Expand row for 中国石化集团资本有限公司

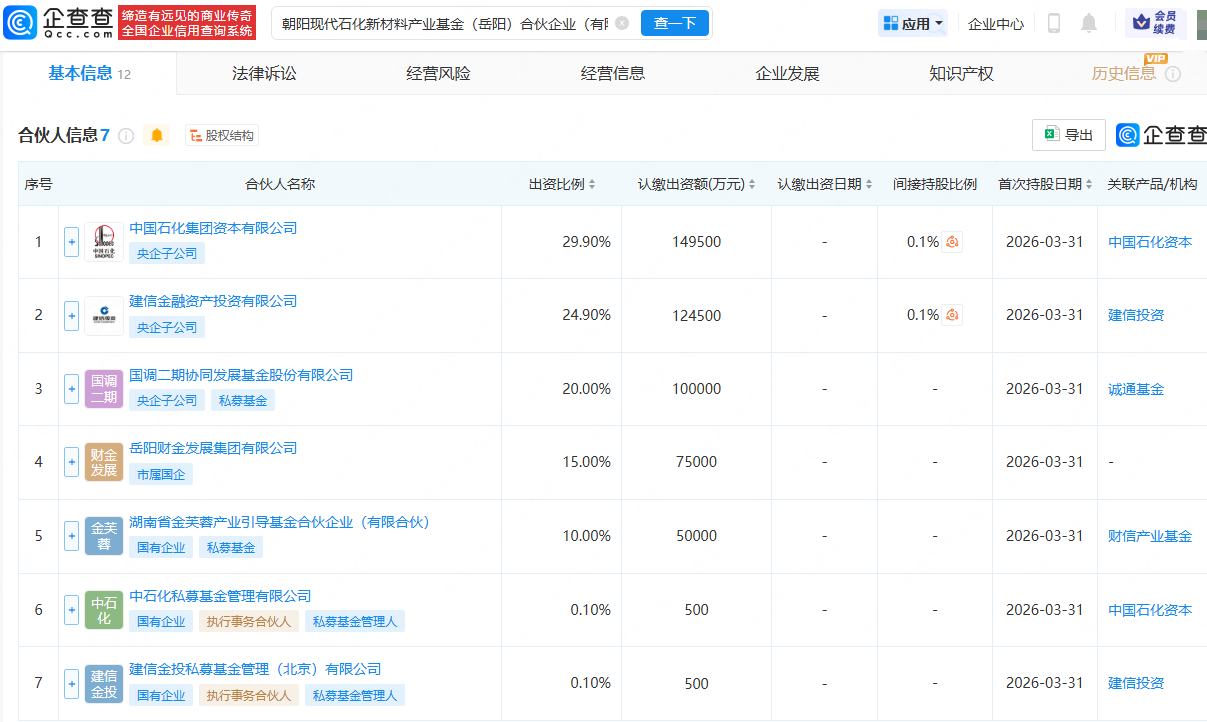click(x=71, y=242)
